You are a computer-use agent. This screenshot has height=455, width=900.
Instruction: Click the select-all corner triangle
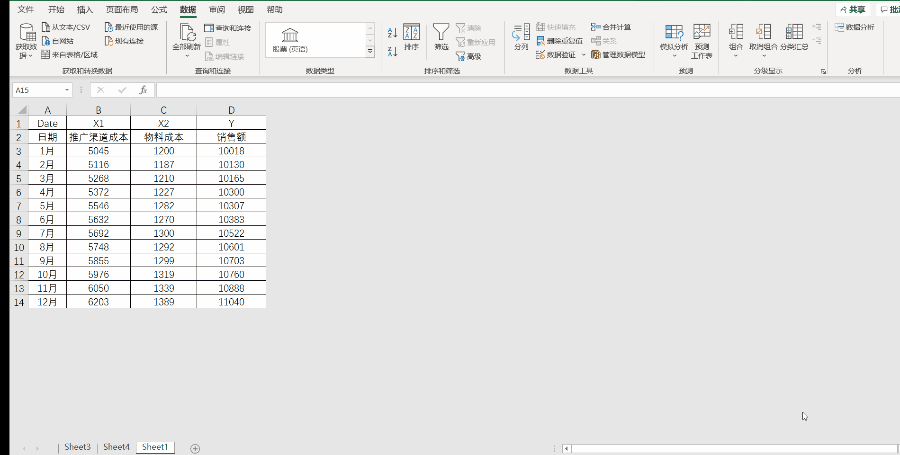coord(21,110)
